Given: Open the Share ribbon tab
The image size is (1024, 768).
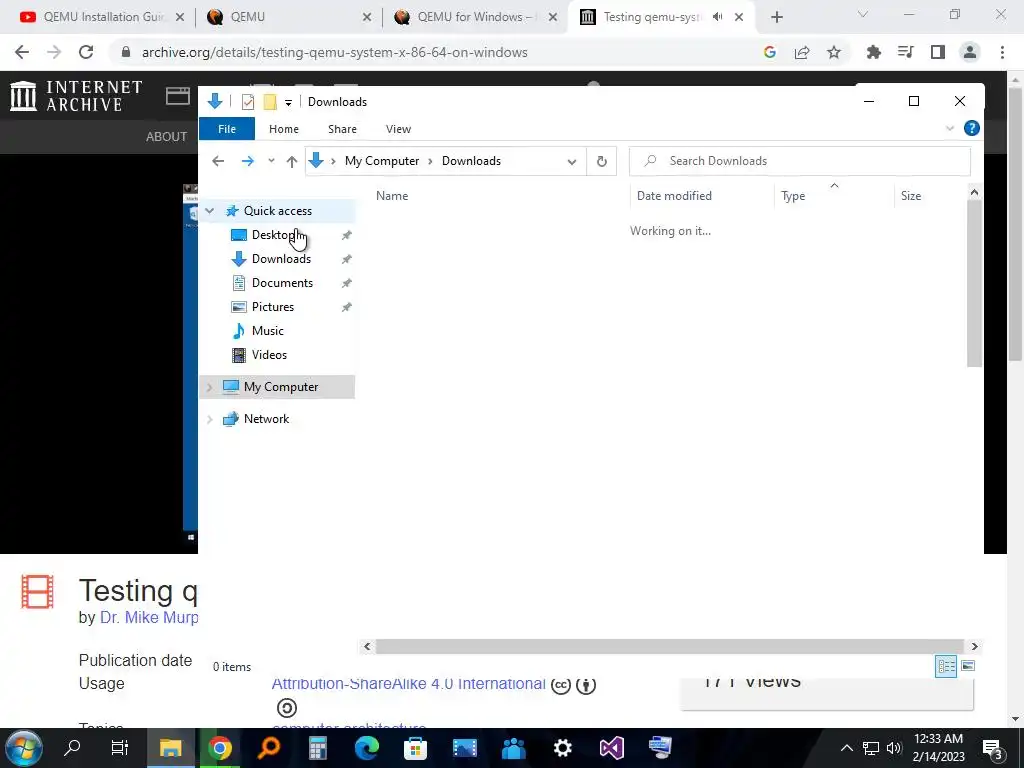Looking at the screenshot, I should coord(342,129).
